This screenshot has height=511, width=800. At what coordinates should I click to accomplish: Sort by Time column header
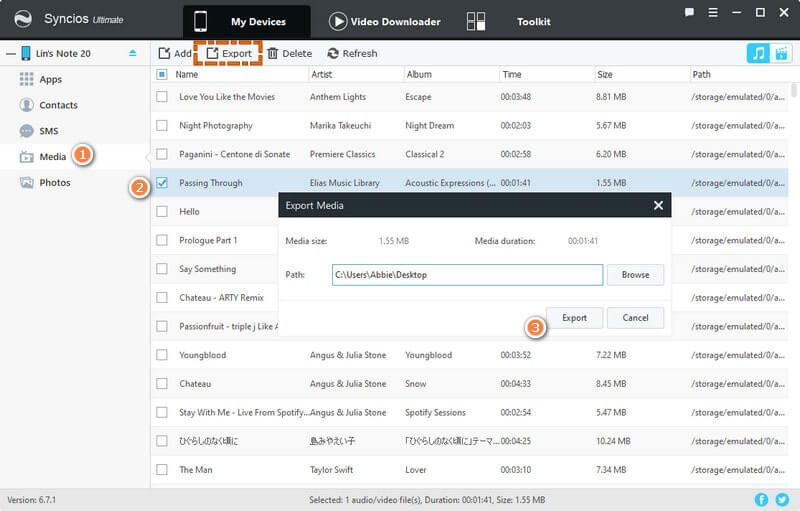(512, 74)
